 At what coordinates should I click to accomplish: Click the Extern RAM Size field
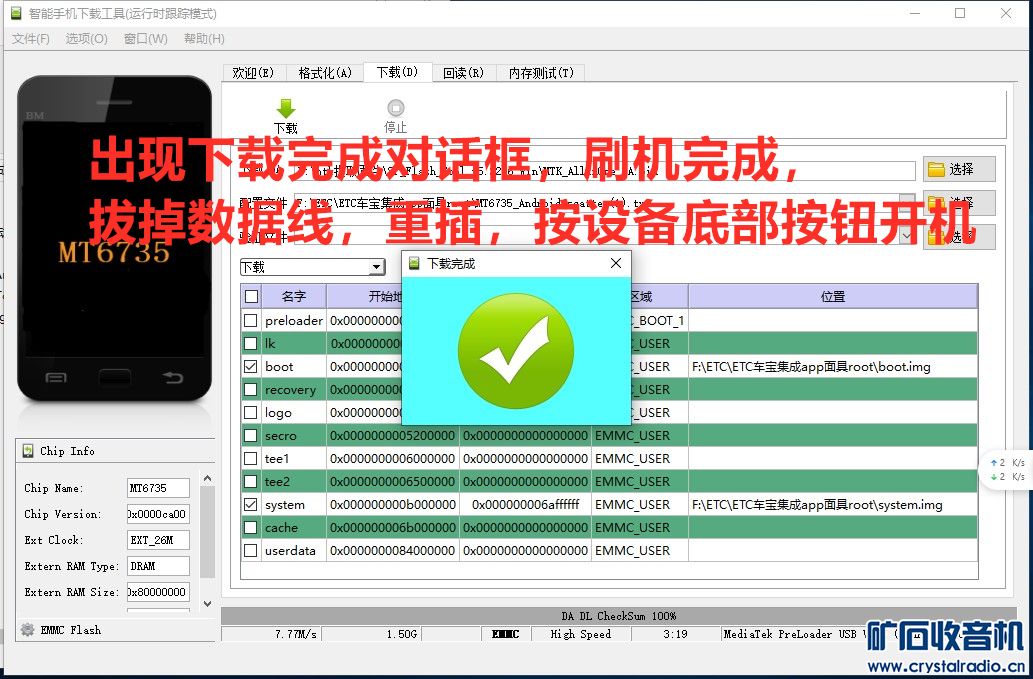[x=158, y=592]
